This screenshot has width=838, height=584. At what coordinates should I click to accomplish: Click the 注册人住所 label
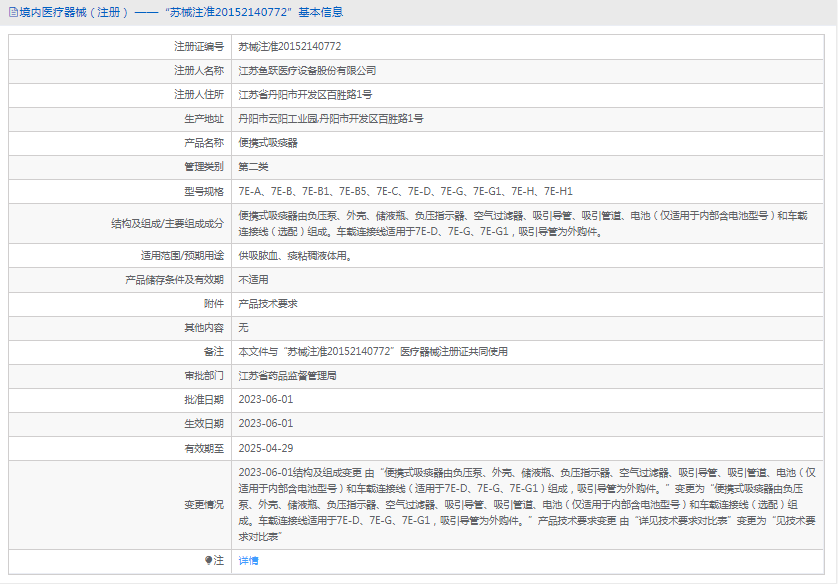tap(199, 95)
